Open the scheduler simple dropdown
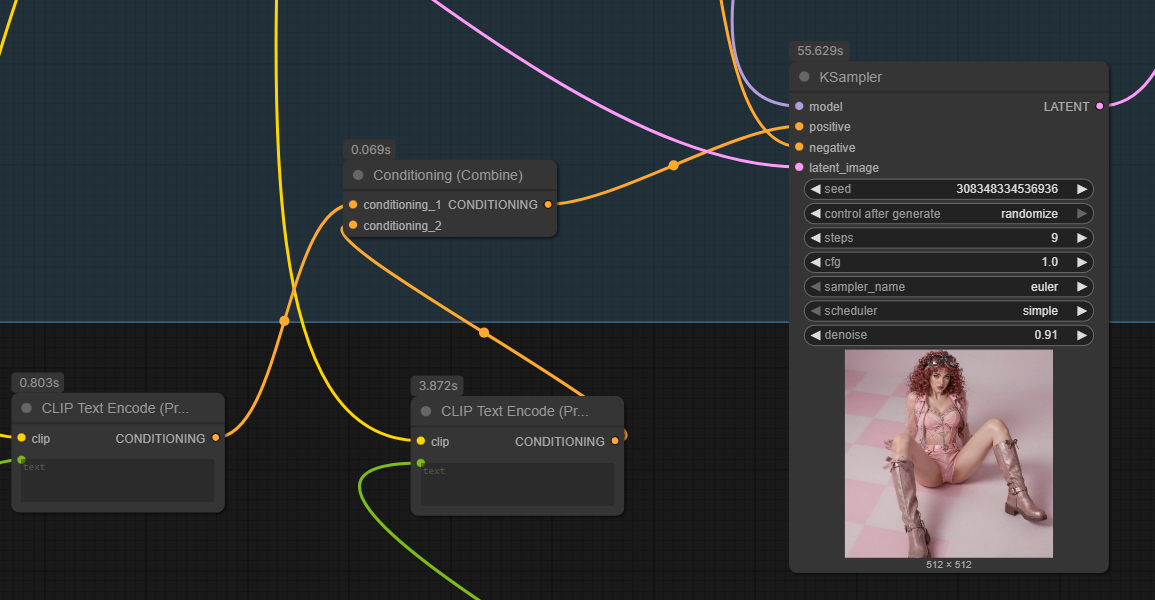 point(1040,311)
